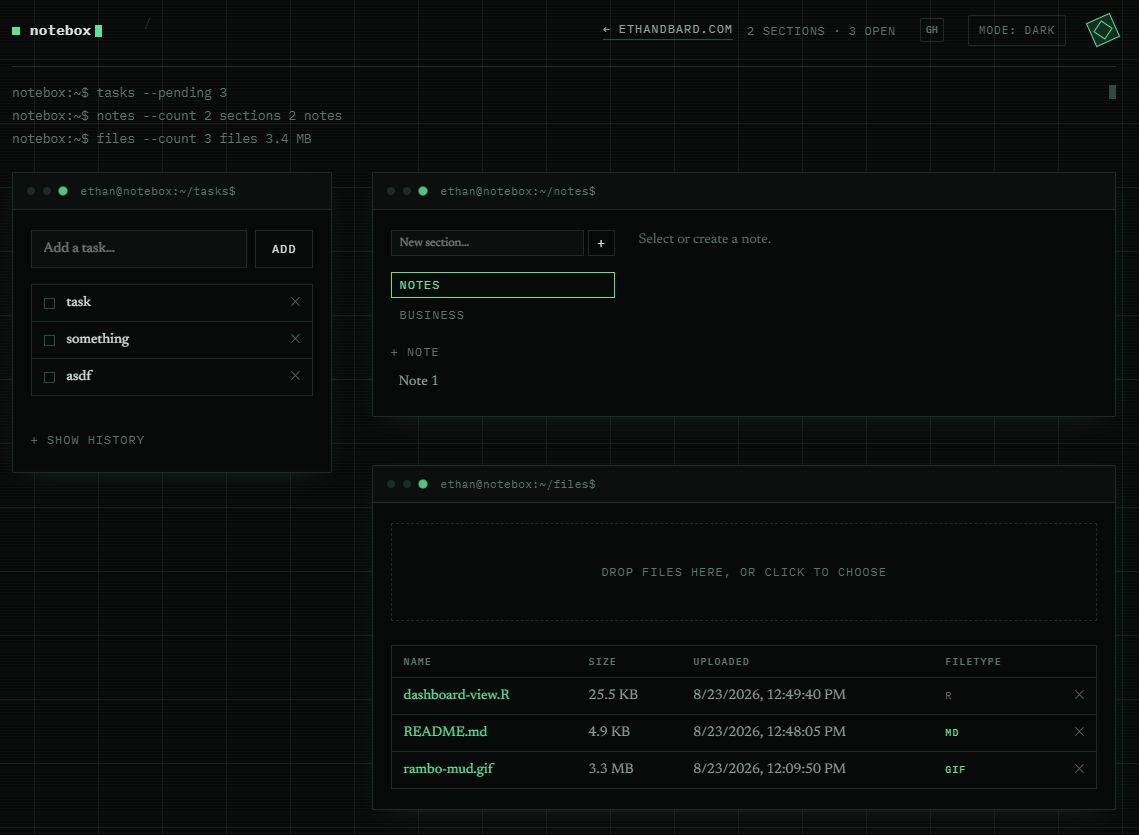
Task: Focus the 'New section...' input field
Action: [x=487, y=243]
